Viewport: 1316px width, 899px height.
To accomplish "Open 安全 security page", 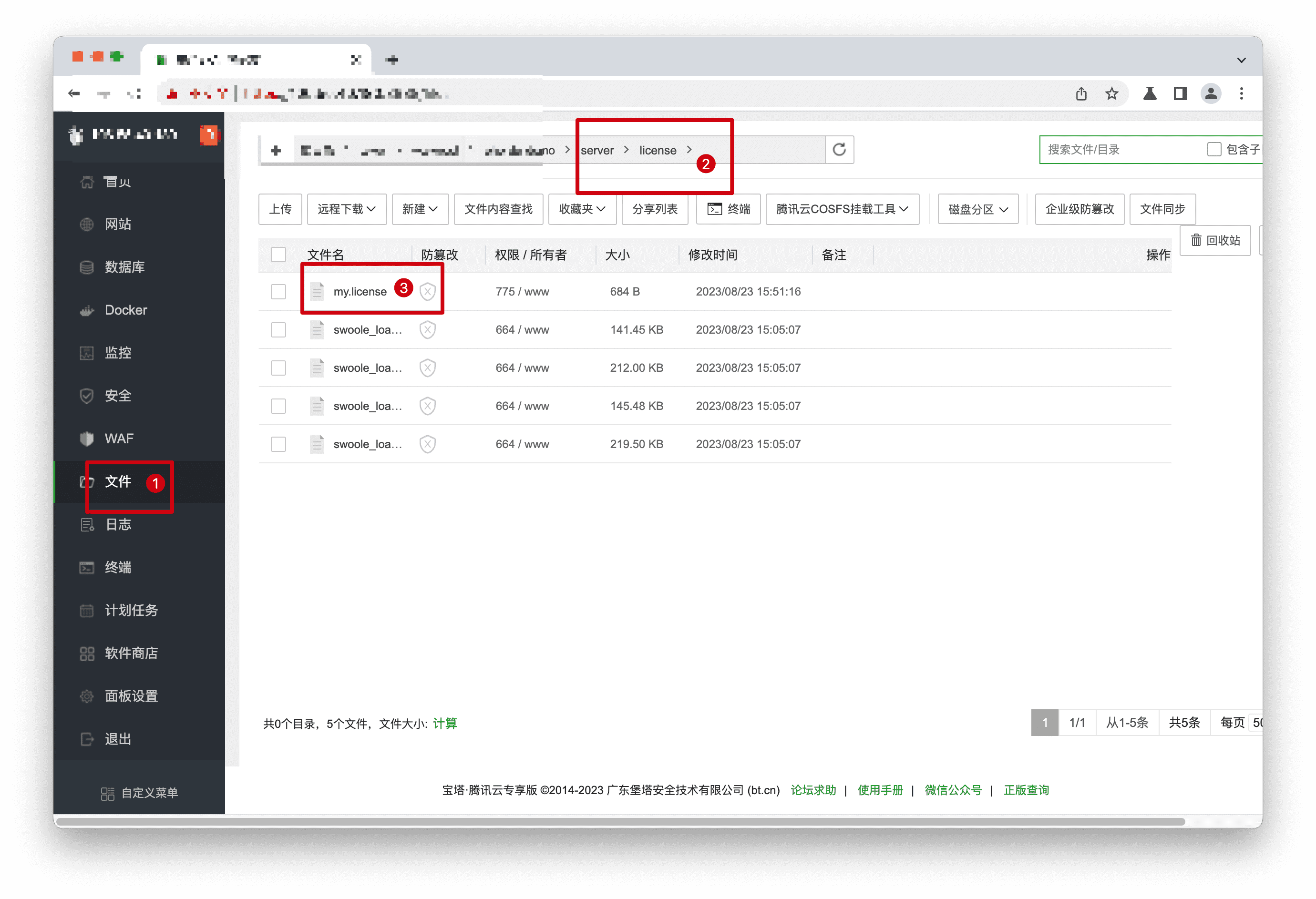I will pyautogui.click(x=118, y=396).
